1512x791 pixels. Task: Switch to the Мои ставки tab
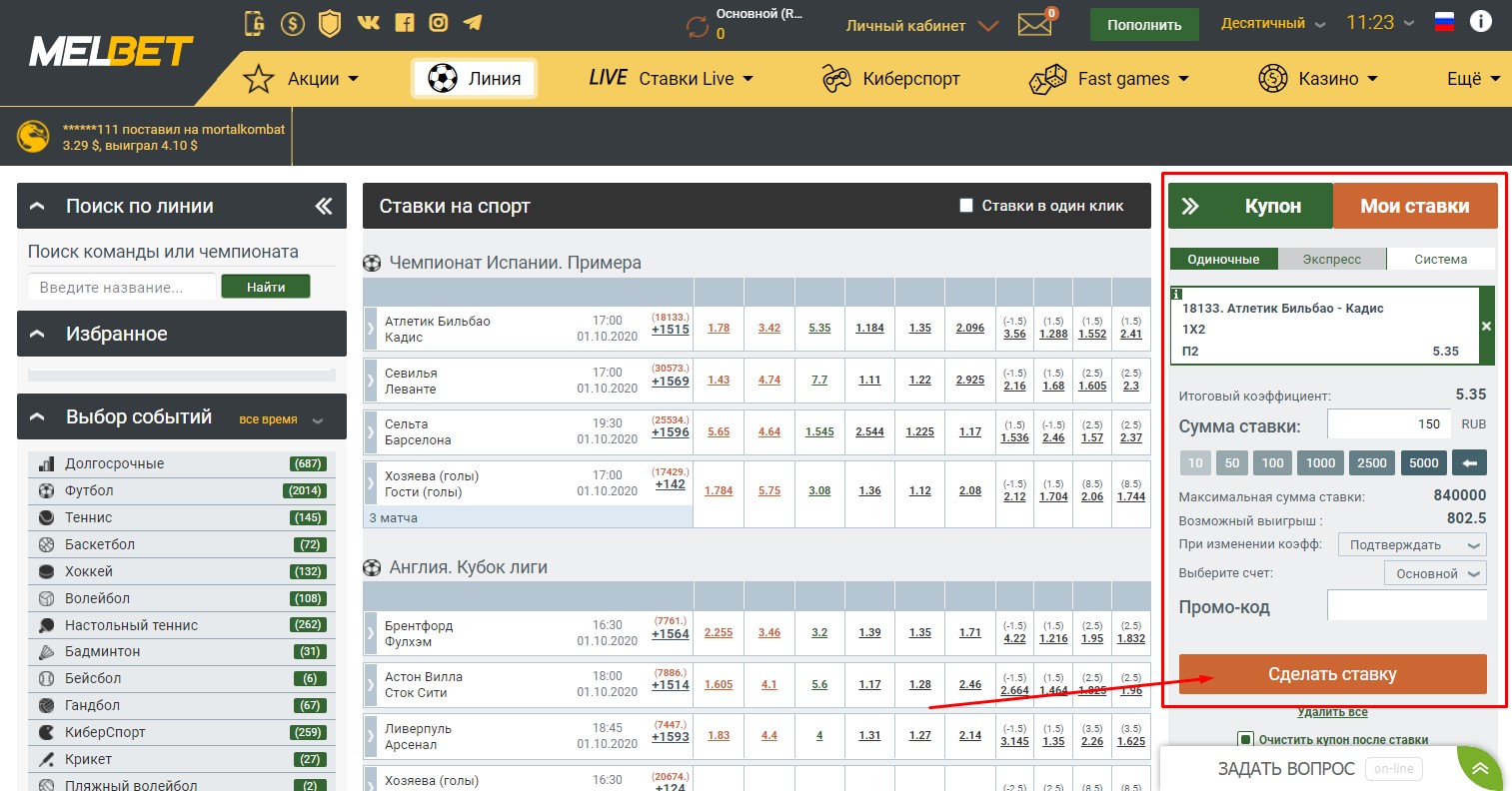point(1415,206)
